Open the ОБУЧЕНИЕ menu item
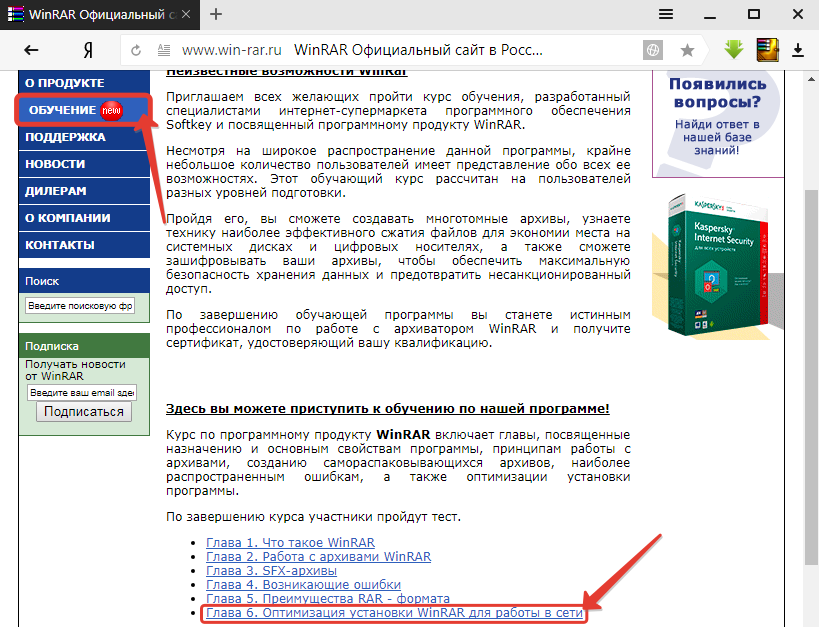The width and height of the screenshot is (819, 627). click(x=84, y=110)
